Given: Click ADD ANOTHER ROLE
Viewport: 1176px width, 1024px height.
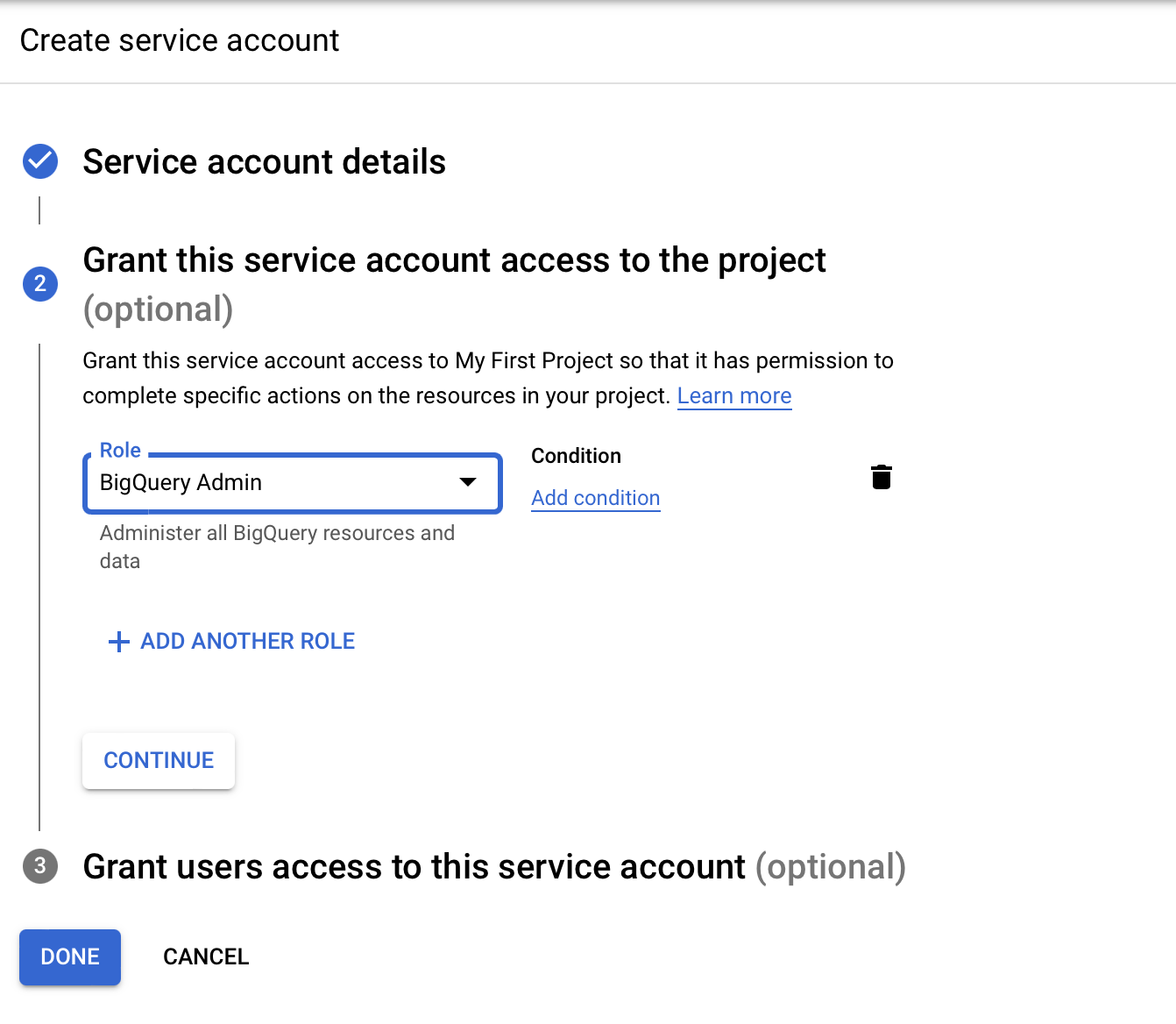Looking at the screenshot, I should click(x=246, y=641).
